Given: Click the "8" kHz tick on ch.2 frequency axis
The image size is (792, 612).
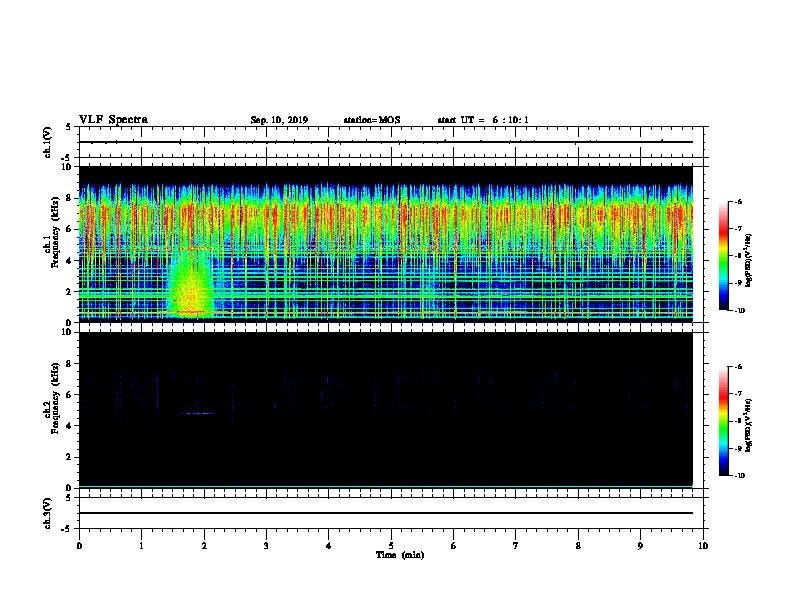Looking at the screenshot, I should pyautogui.click(x=69, y=364).
